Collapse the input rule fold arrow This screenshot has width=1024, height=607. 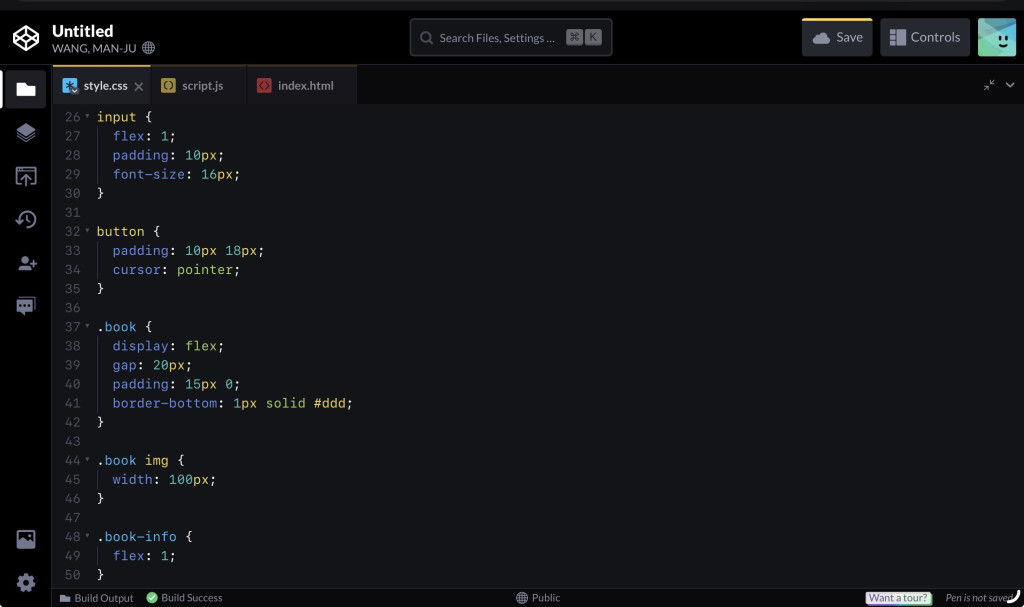tap(88, 116)
